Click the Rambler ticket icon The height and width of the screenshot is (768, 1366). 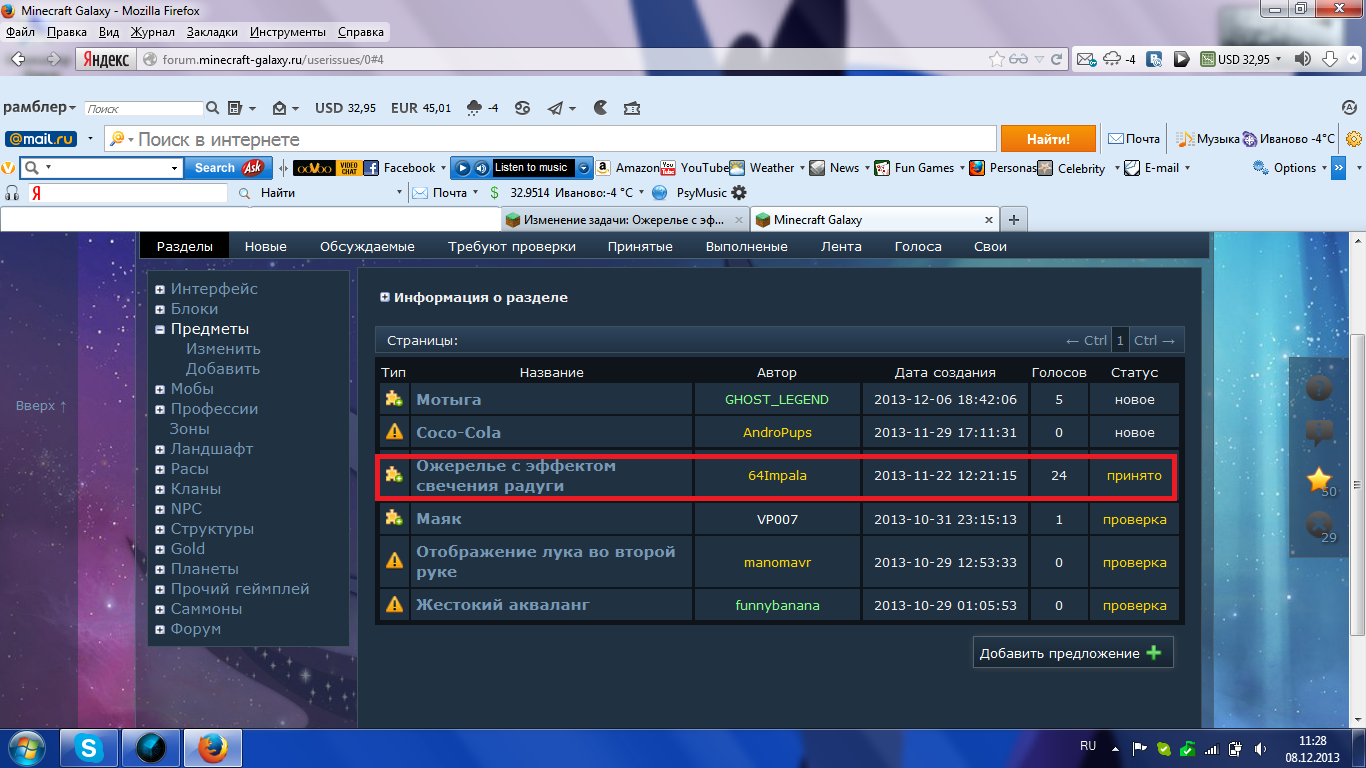(x=632, y=108)
